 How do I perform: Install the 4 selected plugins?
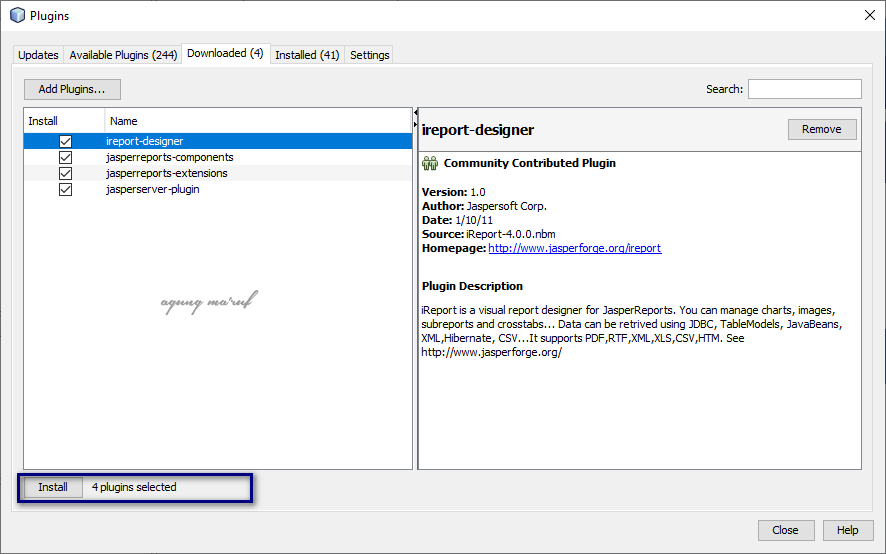tap(53, 487)
